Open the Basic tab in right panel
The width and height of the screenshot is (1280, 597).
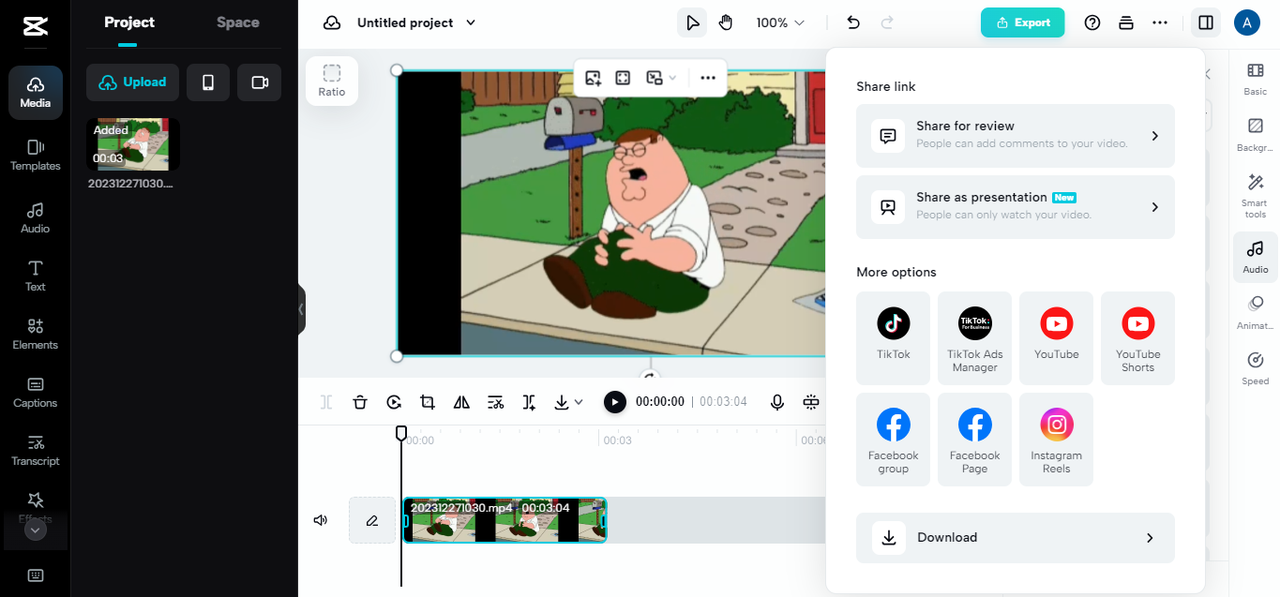point(1255,79)
